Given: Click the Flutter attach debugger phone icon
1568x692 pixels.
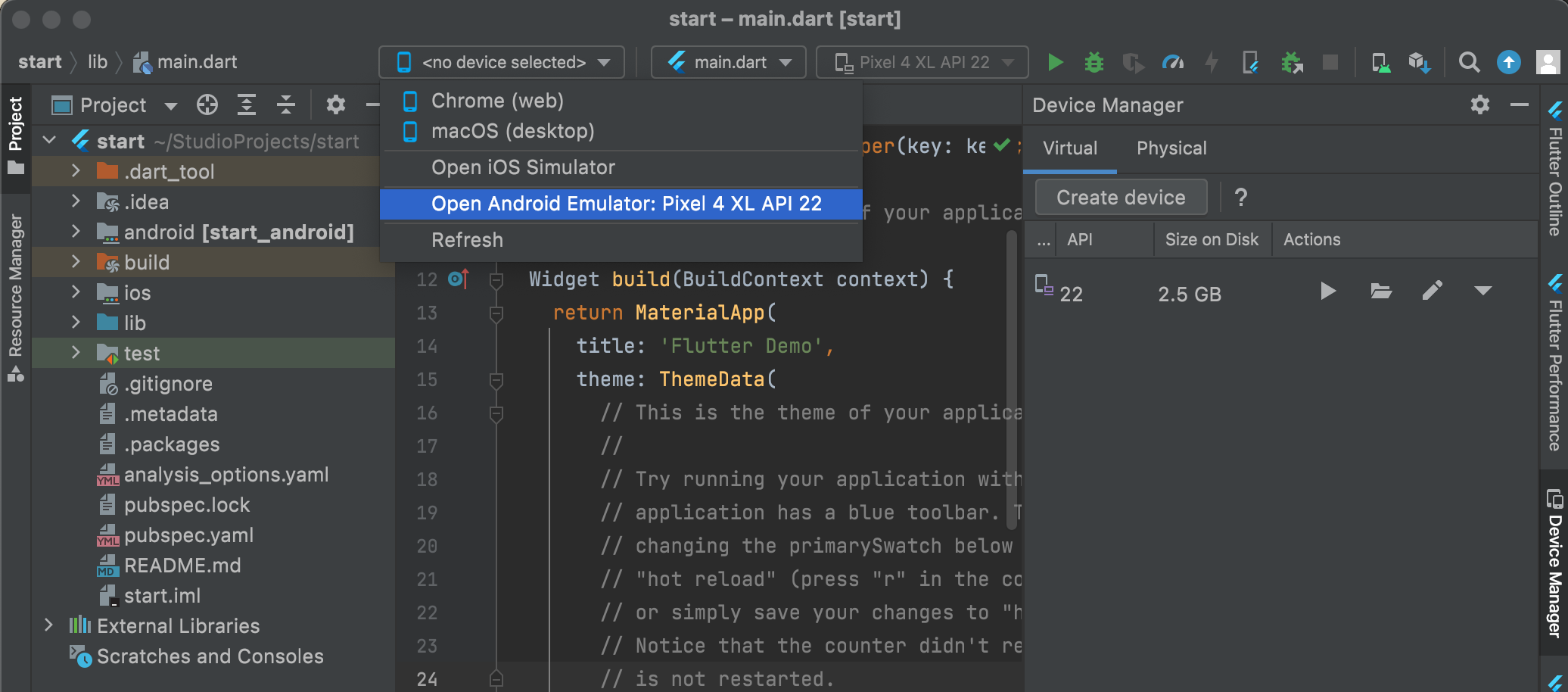Looking at the screenshot, I should tap(1250, 62).
